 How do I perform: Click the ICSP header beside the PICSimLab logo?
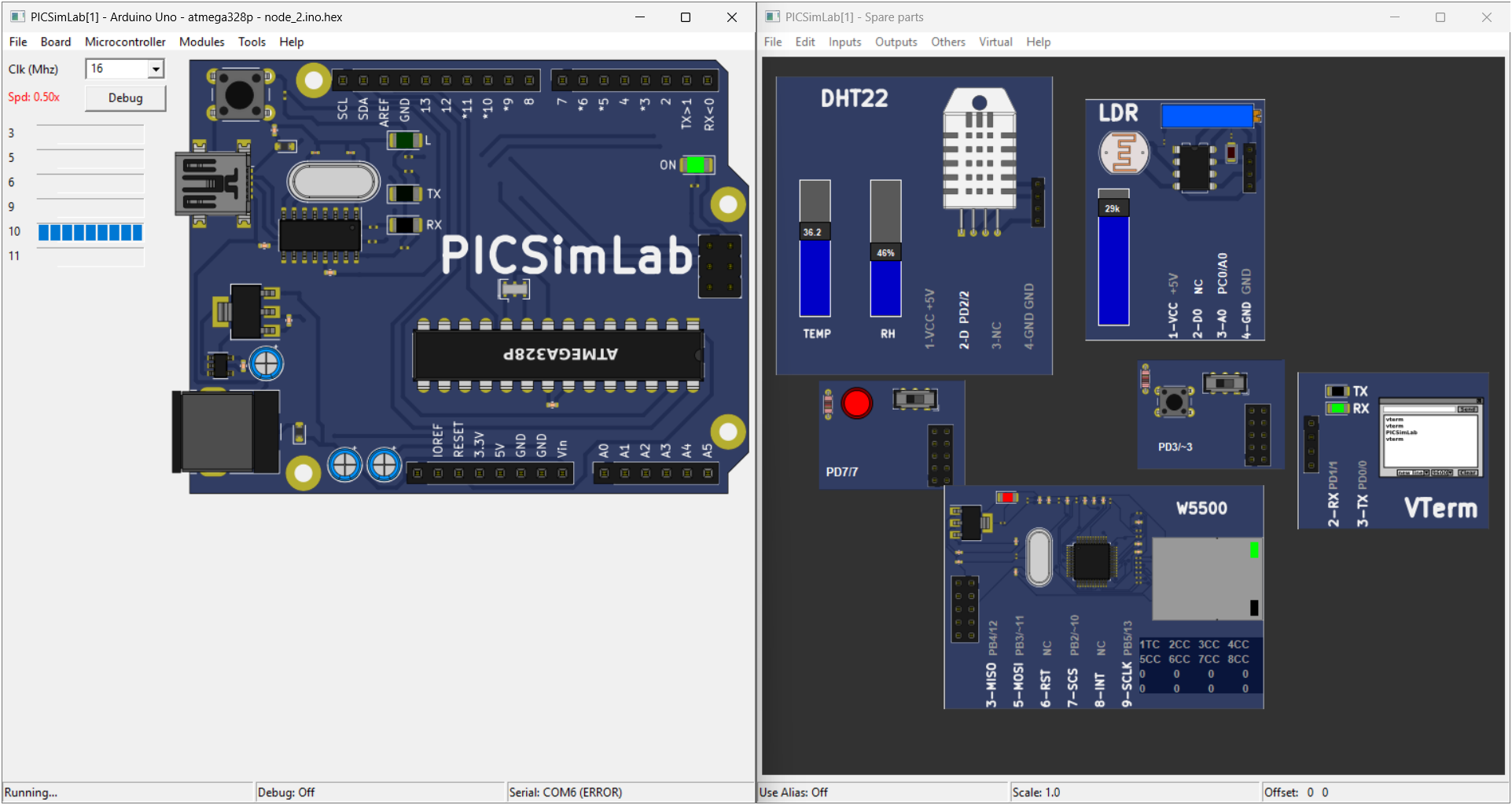(x=719, y=266)
